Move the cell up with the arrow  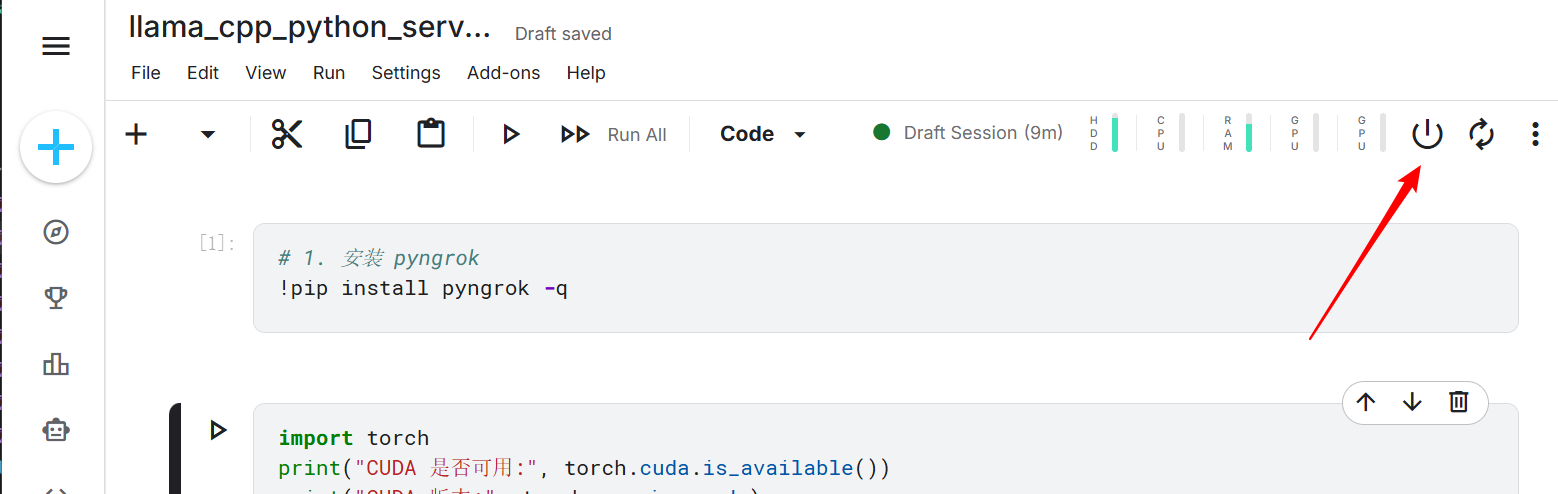pos(1366,402)
